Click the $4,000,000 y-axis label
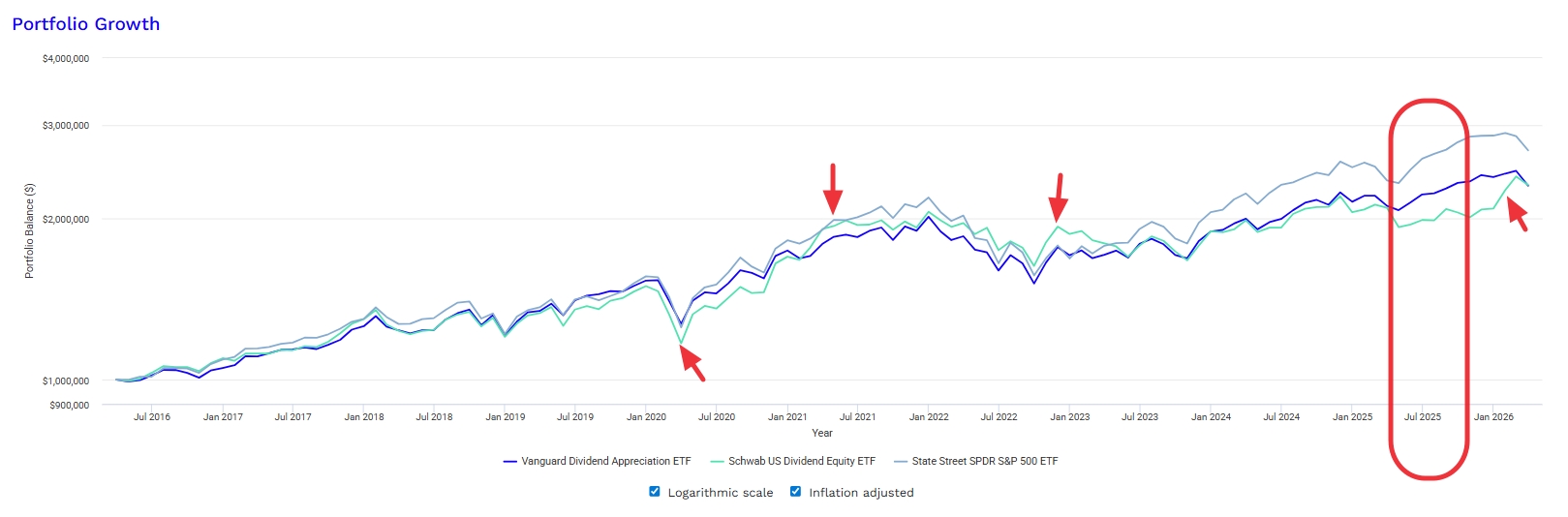The width and height of the screenshot is (1568, 517). click(x=66, y=59)
